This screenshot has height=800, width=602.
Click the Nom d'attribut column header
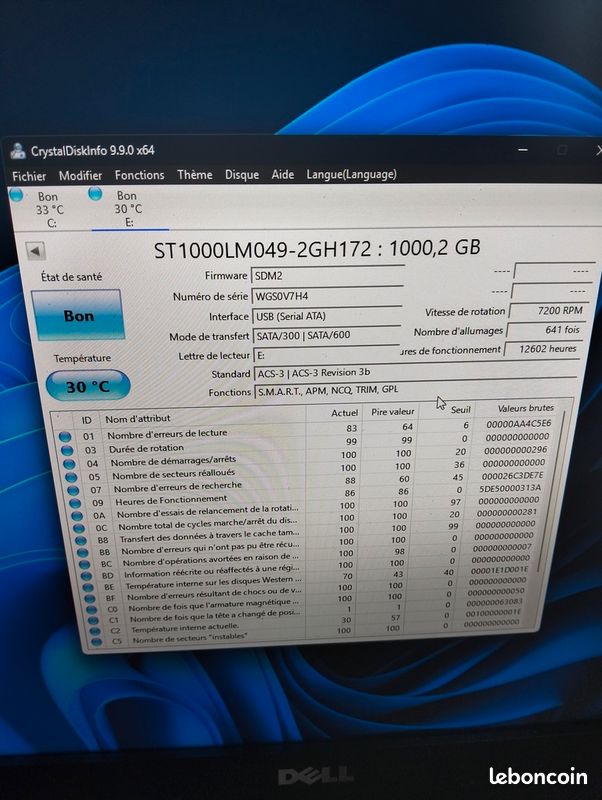(x=138, y=419)
